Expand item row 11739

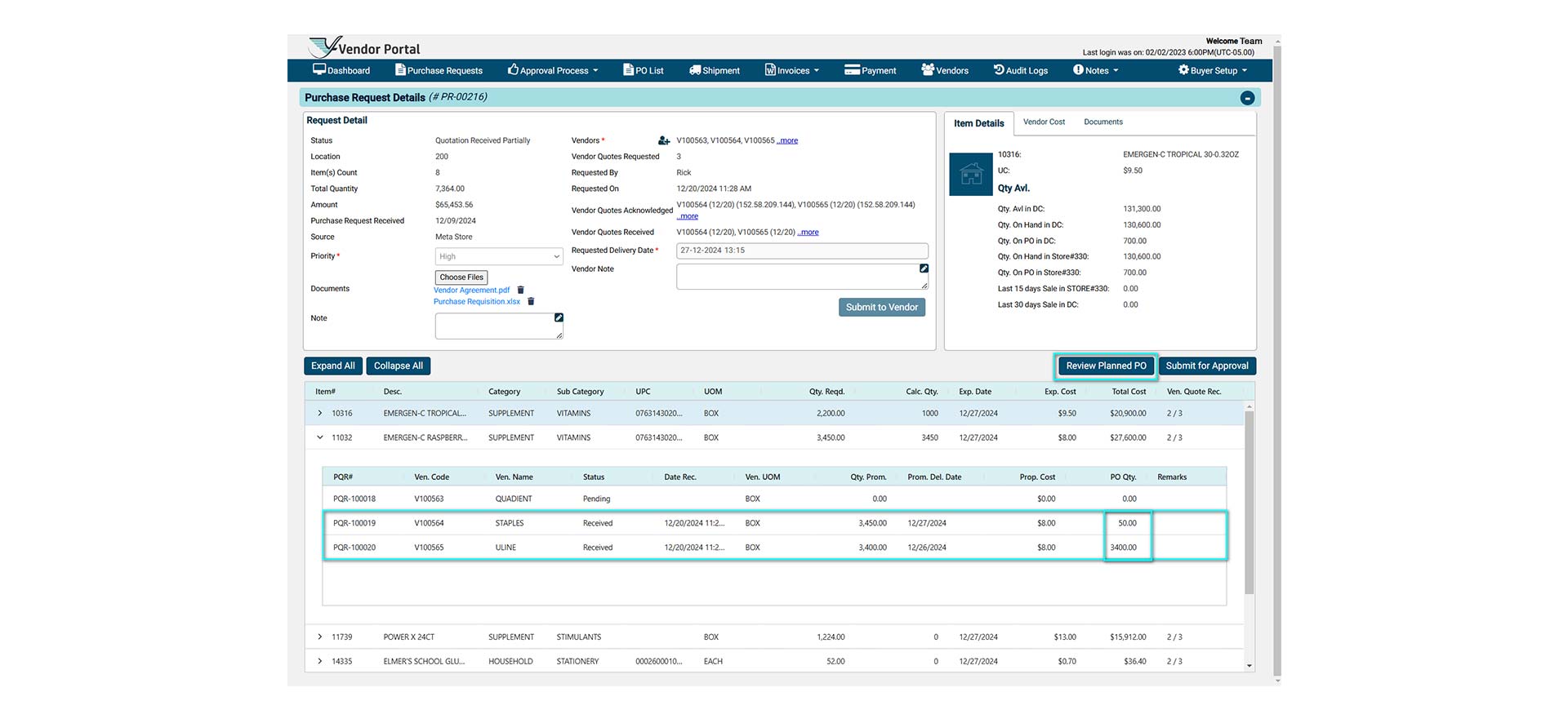pos(320,637)
